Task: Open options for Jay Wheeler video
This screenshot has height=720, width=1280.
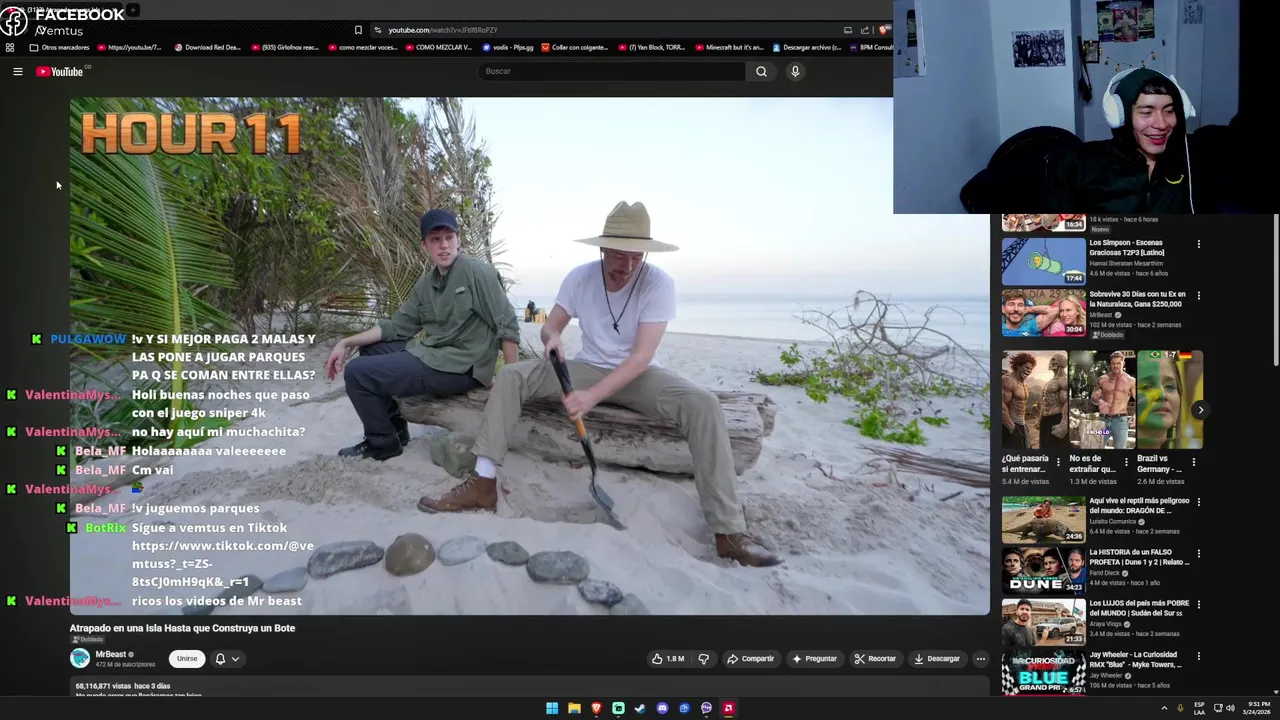Action: pos(1199,656)
